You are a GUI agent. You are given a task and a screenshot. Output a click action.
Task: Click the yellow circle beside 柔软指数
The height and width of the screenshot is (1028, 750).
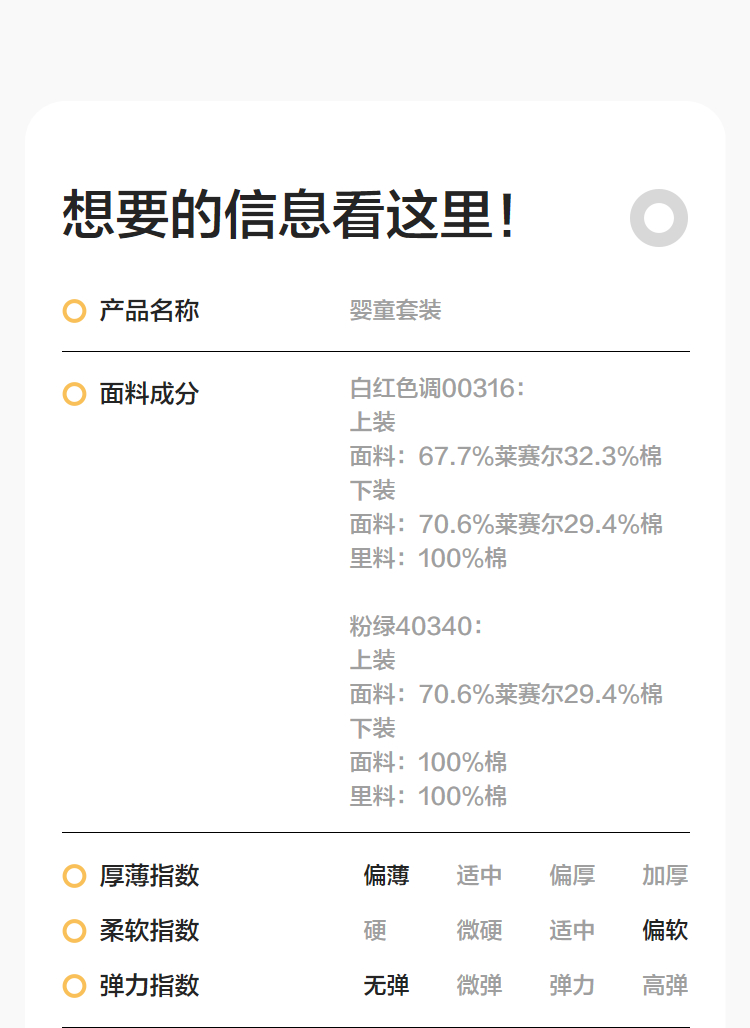coord(74,931)
